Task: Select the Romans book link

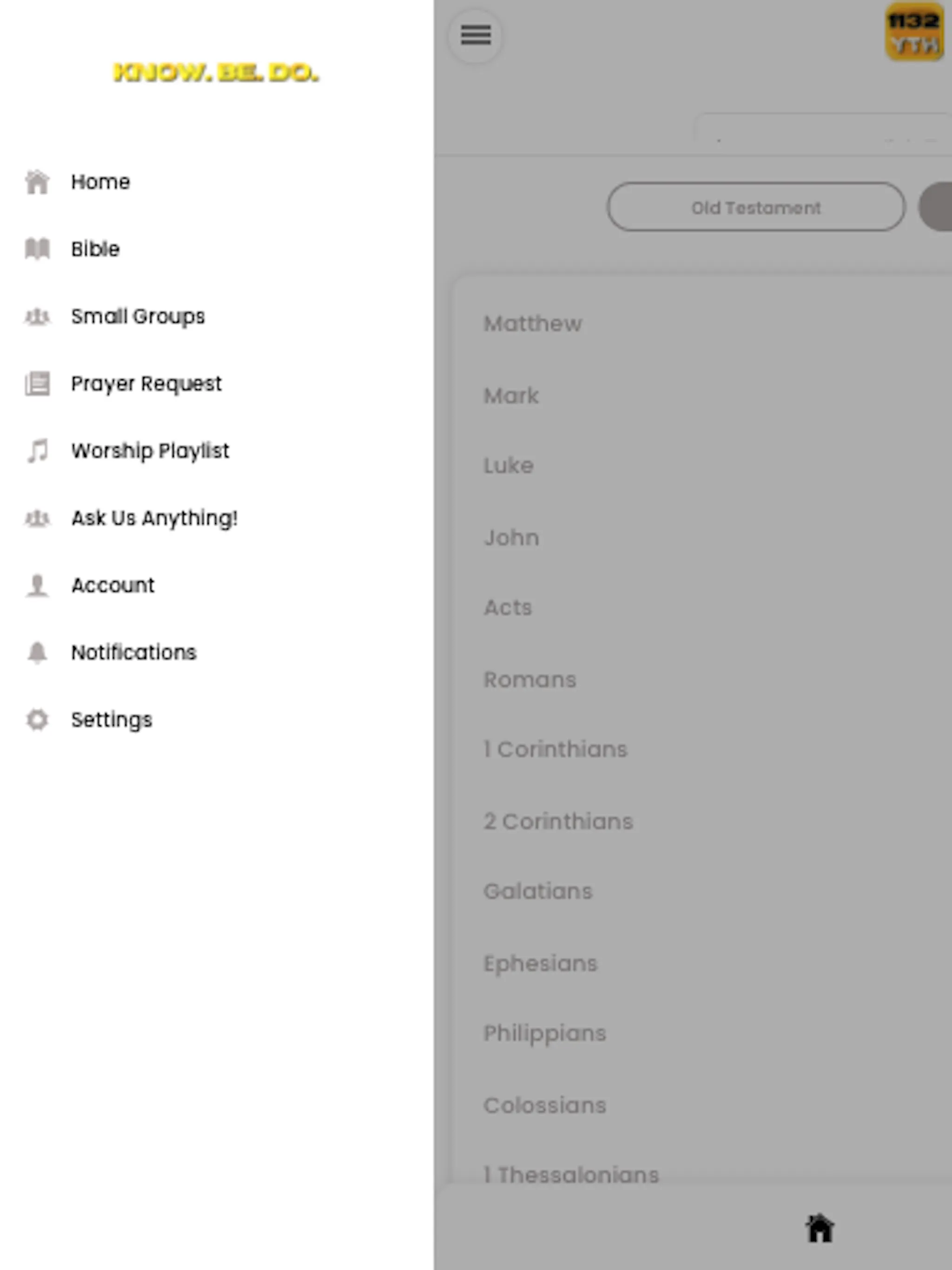Action: click(530, 678)
